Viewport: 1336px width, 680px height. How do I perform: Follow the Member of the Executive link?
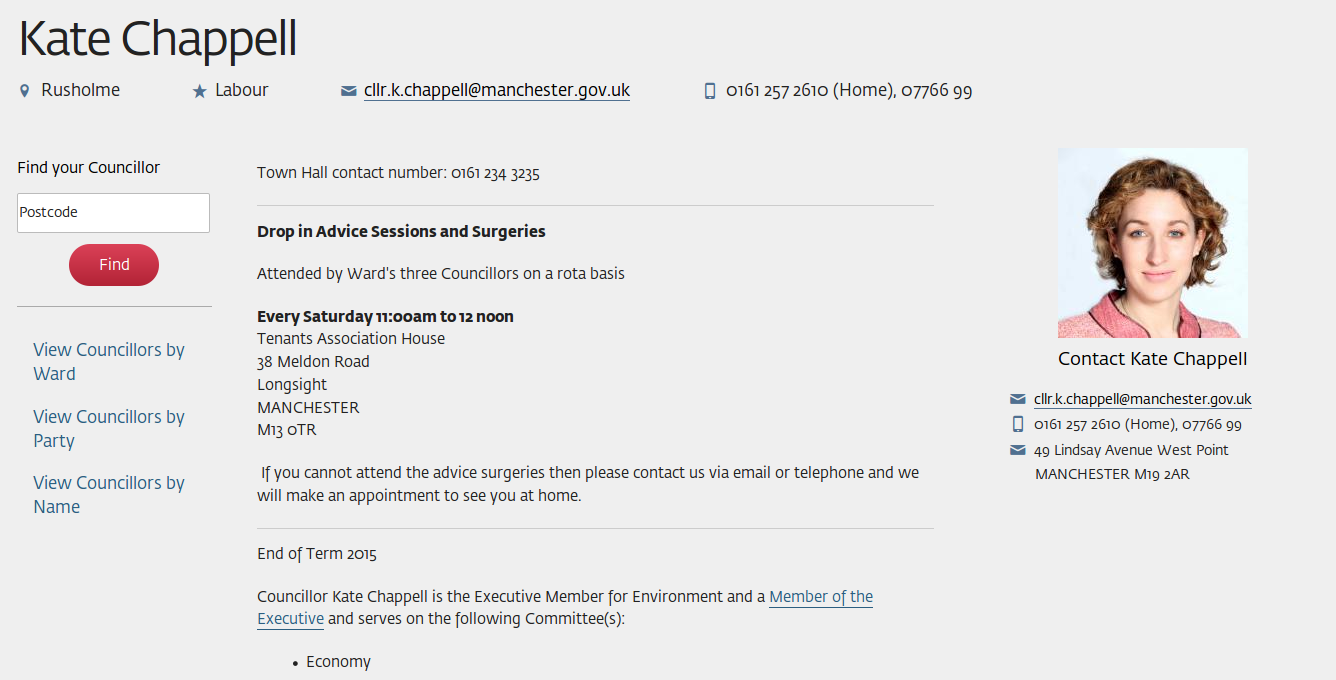(820, 597)
